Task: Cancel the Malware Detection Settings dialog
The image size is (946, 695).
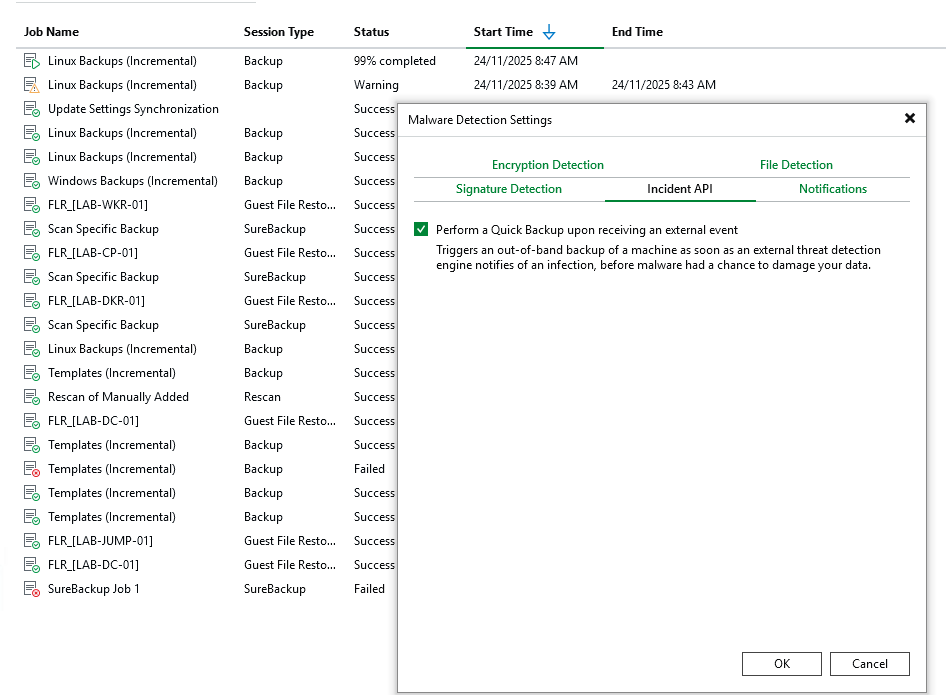Action: pyautogui.click(x=869, y=664)
